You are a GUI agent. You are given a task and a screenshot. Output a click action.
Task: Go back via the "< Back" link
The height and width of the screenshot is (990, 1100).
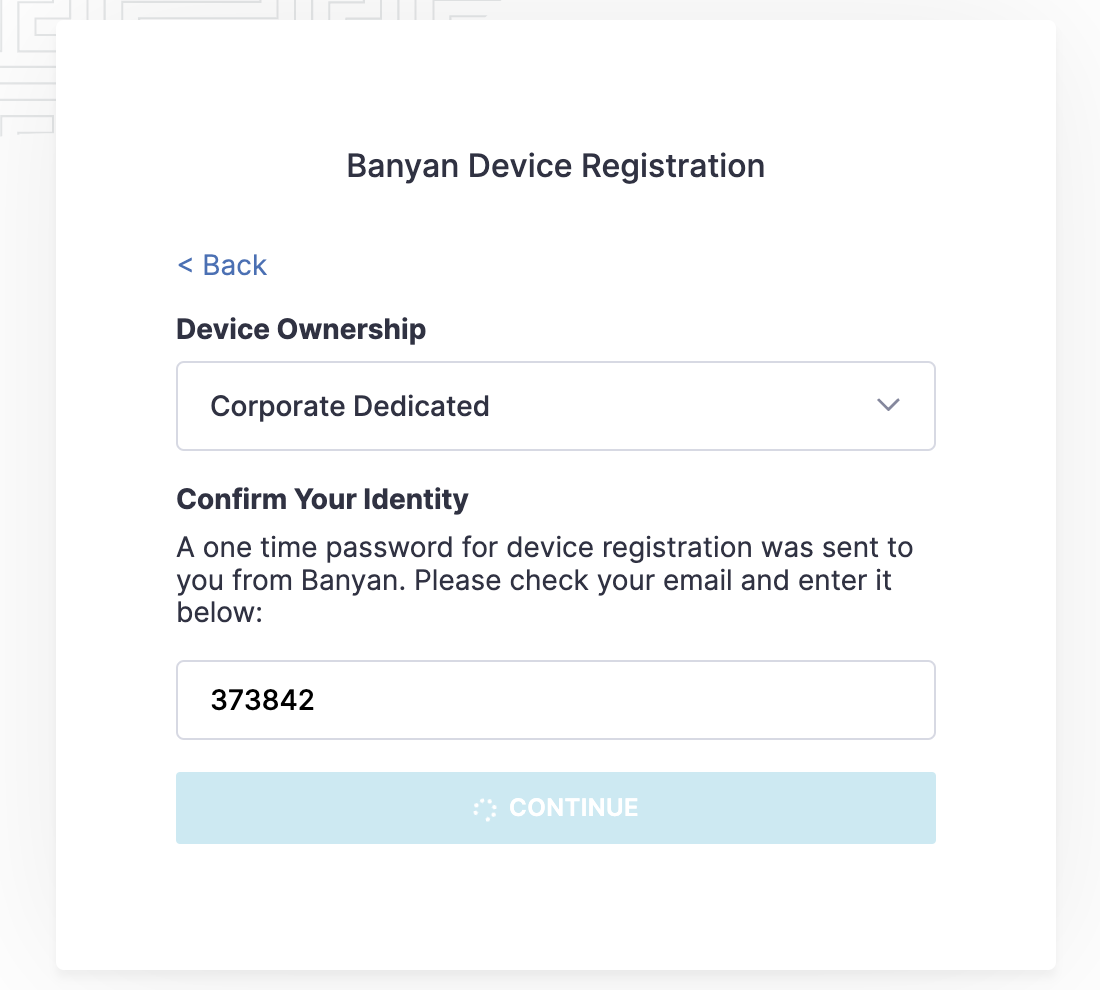tap(222, 265)
